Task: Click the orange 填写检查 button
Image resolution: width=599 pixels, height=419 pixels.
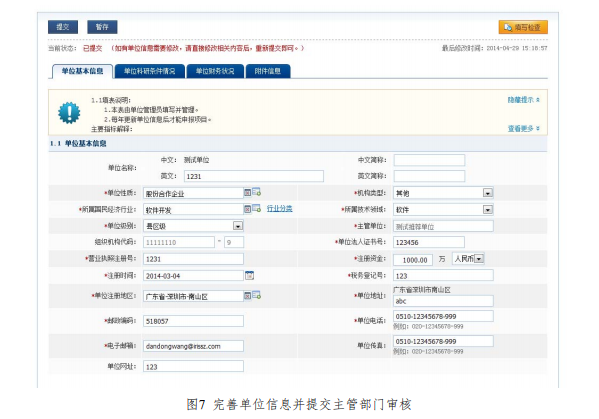Action: click(x=523, y=27)
